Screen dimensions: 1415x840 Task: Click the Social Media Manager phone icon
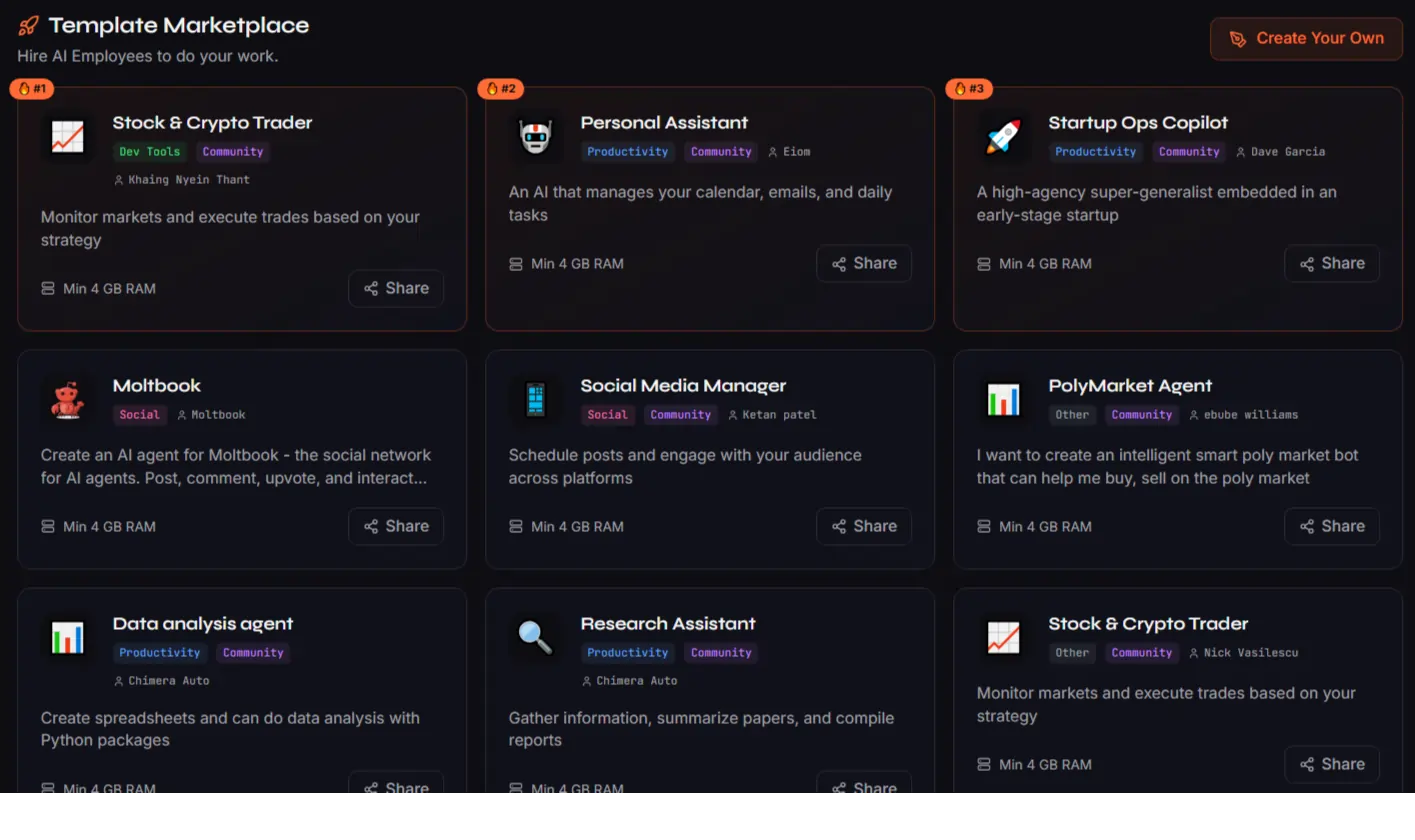coord(536,399)
